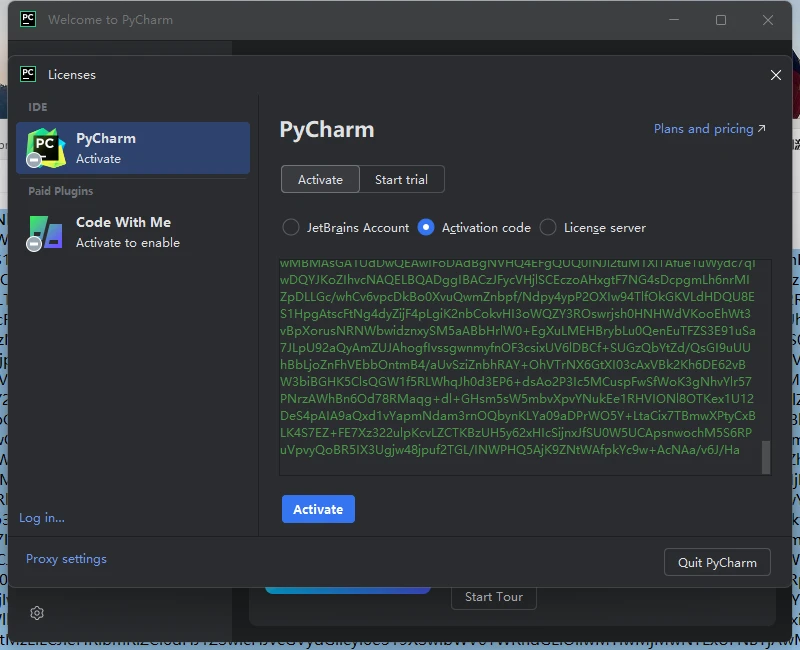This screenshot has width=800, height=650.
Task: Switch to the Start trial tab
Action: 402,179
